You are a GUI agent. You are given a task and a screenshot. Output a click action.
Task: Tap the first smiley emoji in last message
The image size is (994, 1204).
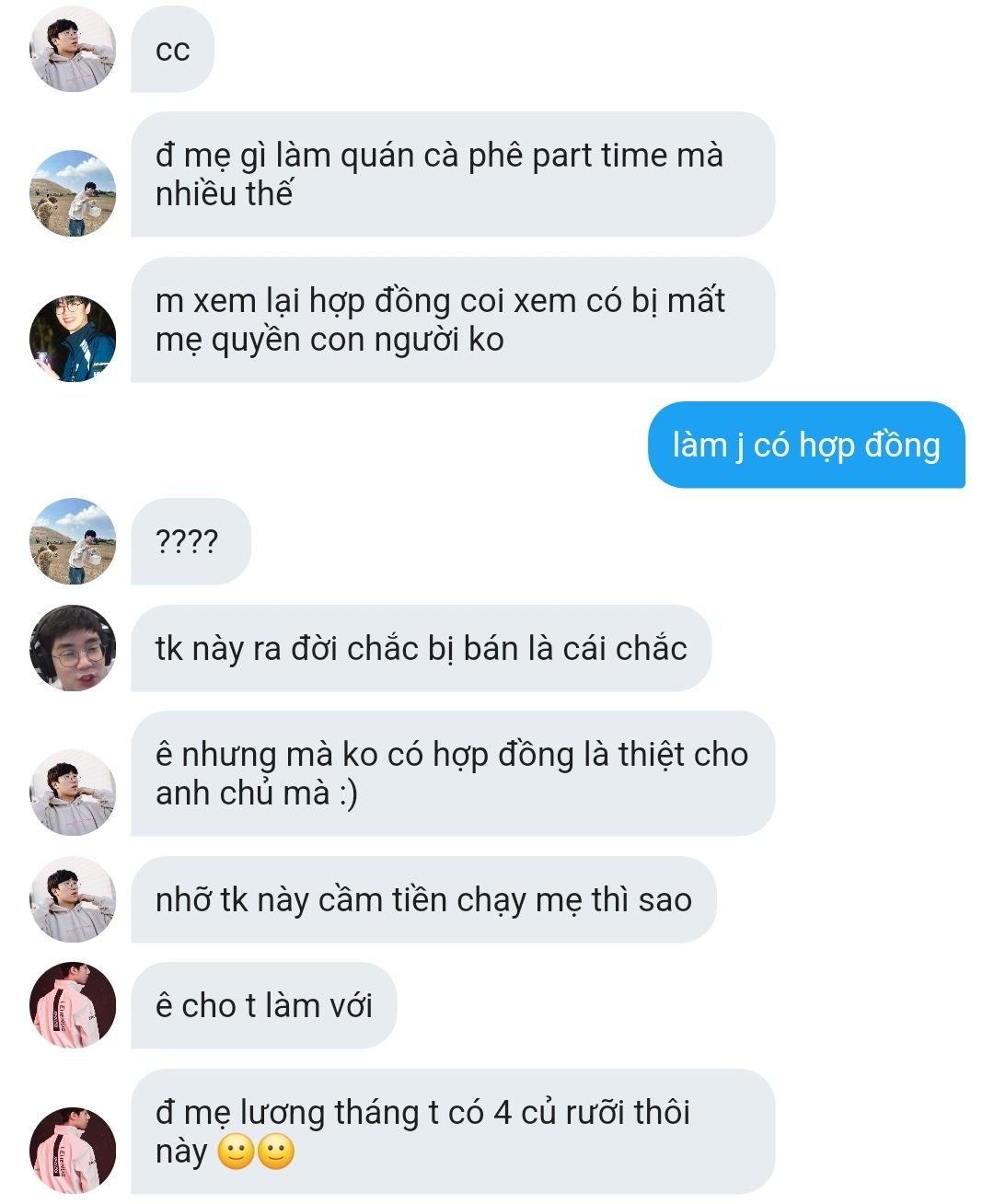[236, 1152]
